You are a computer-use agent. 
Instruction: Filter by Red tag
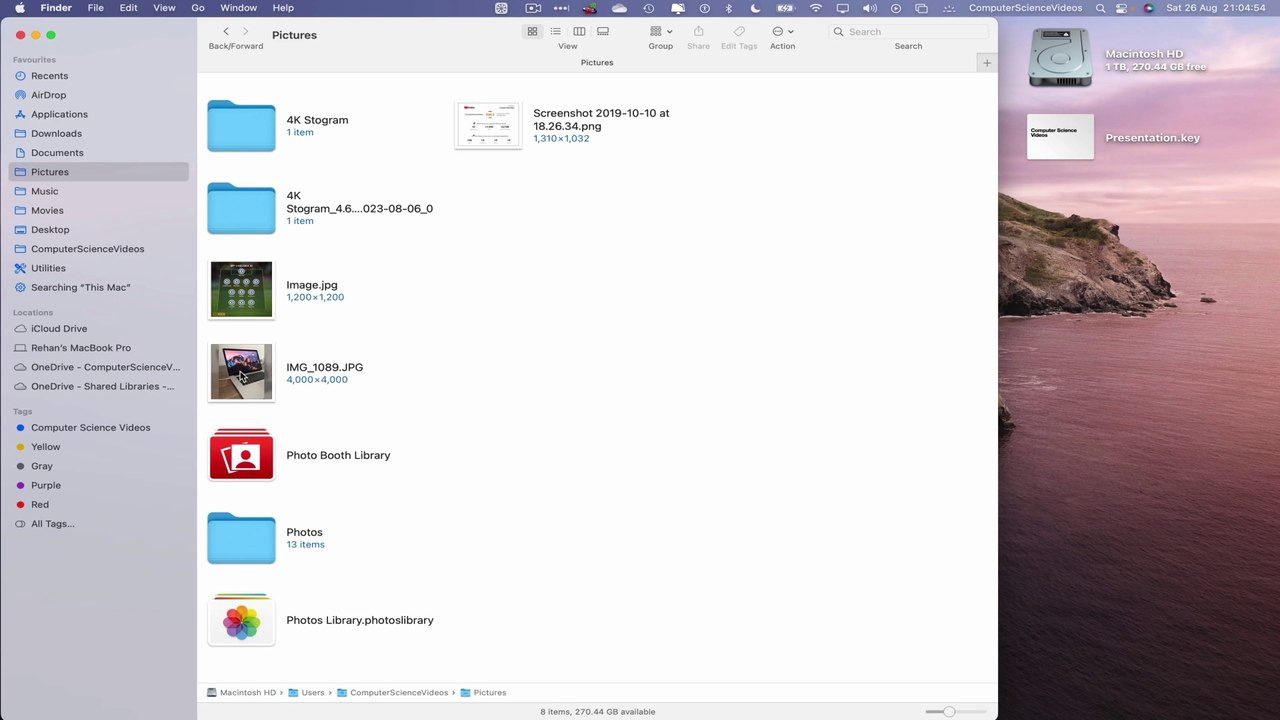point(98,504)
